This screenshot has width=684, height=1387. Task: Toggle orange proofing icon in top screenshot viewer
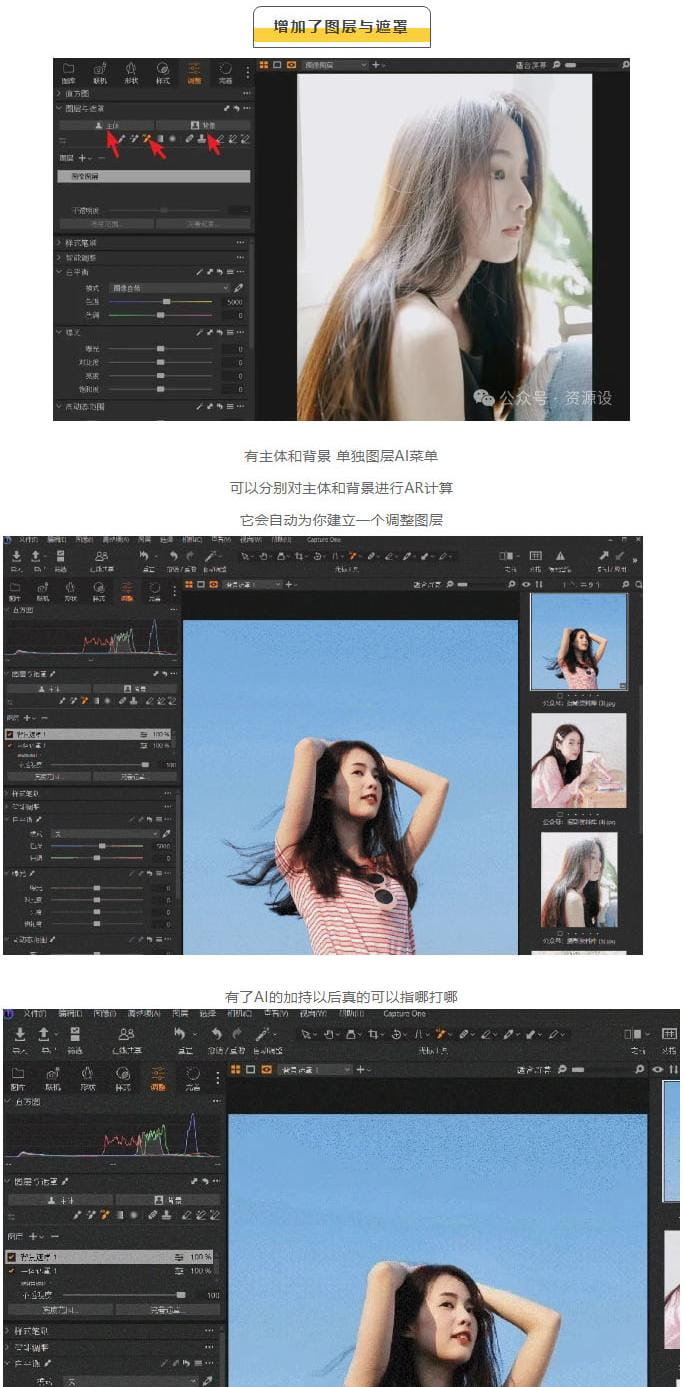[291, 64]
